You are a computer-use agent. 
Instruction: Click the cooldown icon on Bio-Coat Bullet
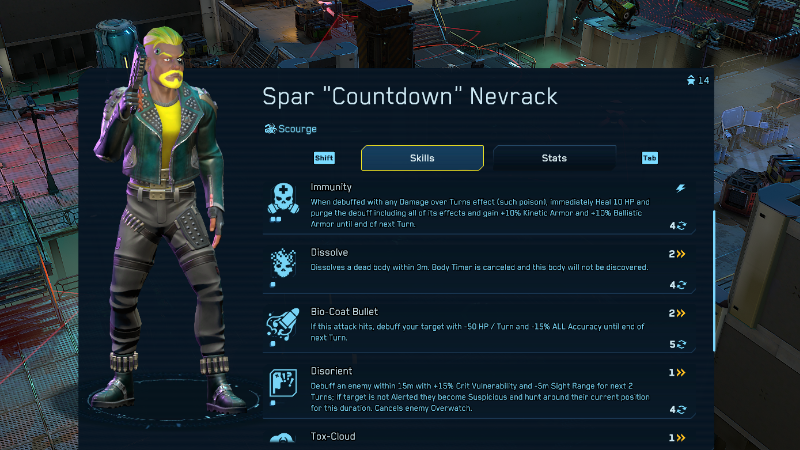(682, 344)
